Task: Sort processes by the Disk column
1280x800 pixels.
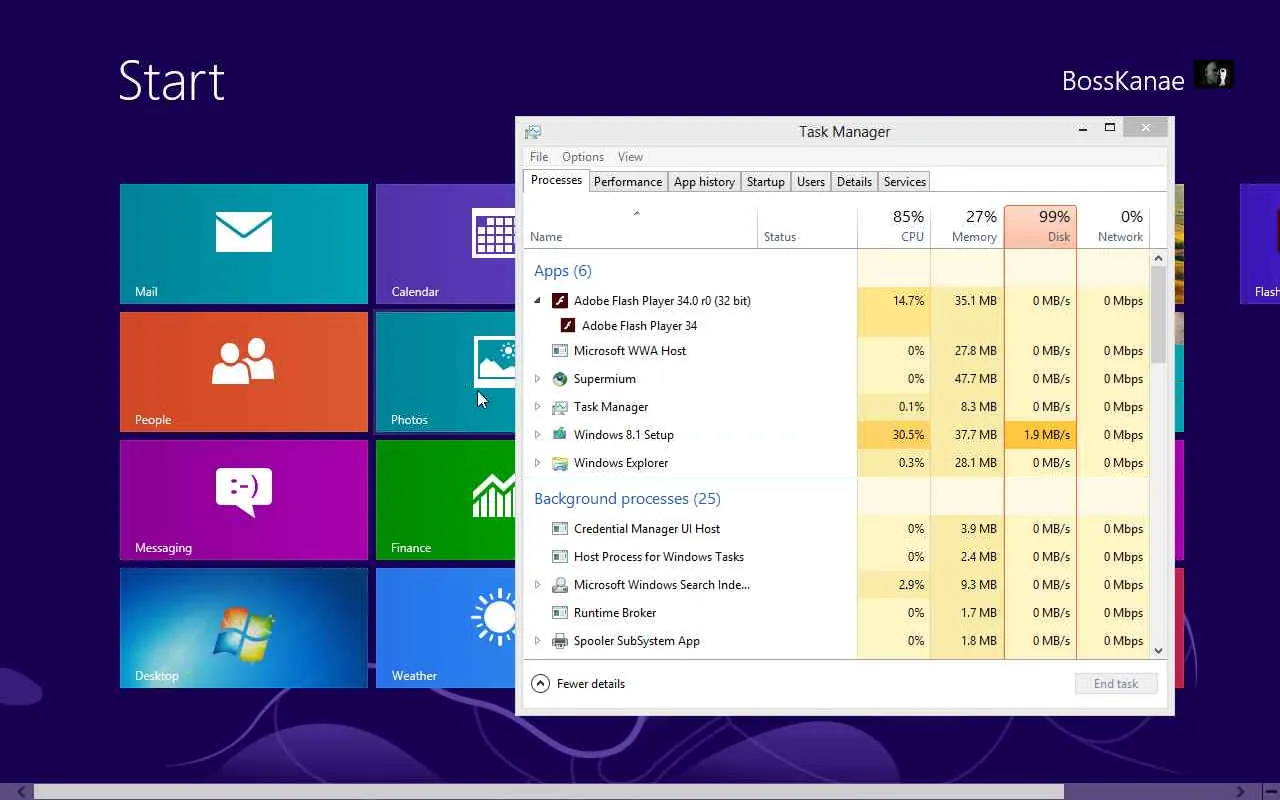Action: tap(1040, 227)
